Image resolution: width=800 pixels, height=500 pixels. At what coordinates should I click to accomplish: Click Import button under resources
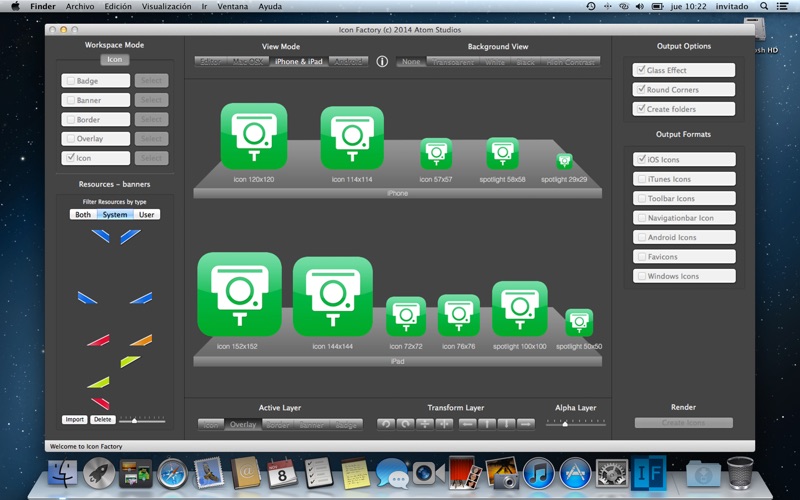pos(74,419)
